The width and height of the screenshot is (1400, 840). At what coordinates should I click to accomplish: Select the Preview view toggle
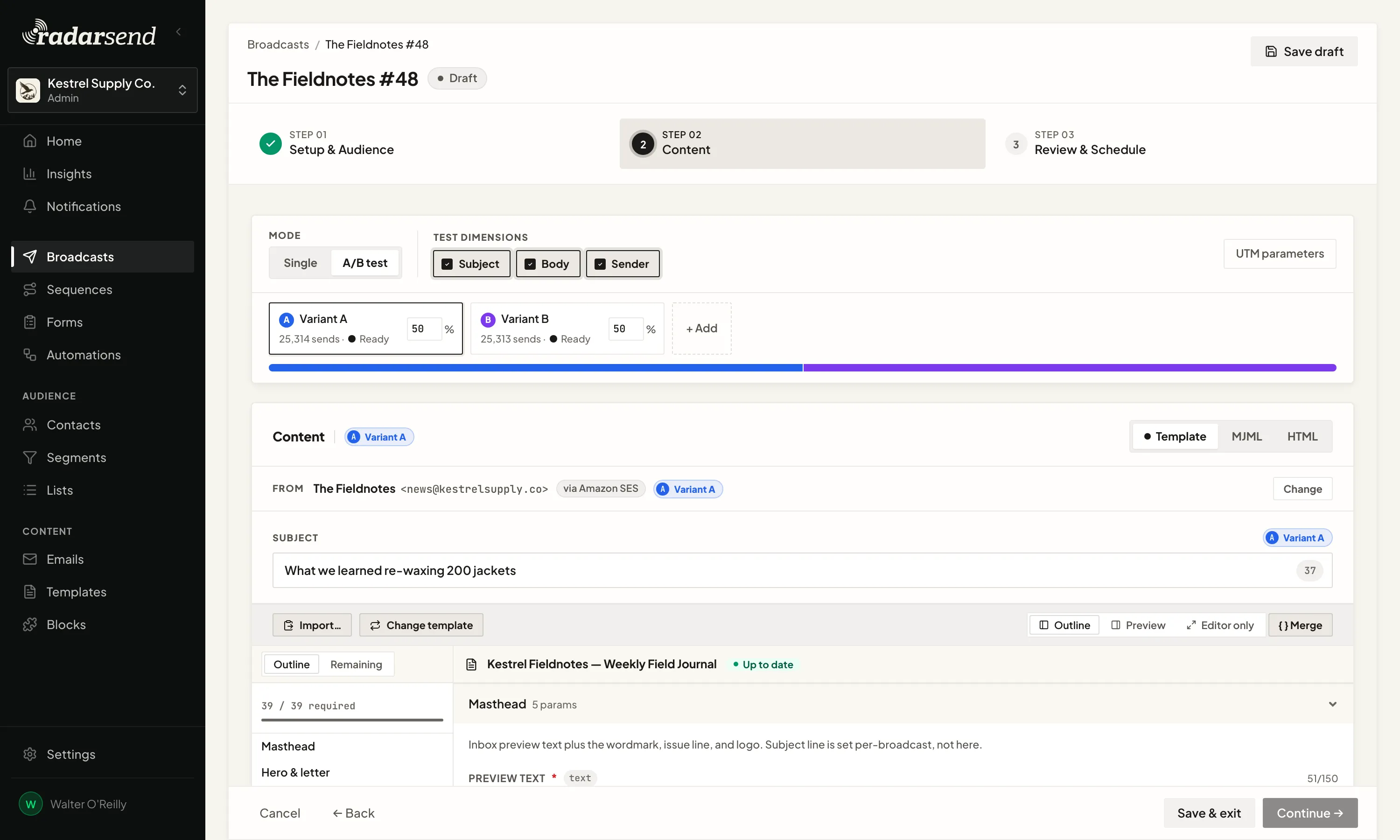pyautogui.click(x=1138, y=625)
